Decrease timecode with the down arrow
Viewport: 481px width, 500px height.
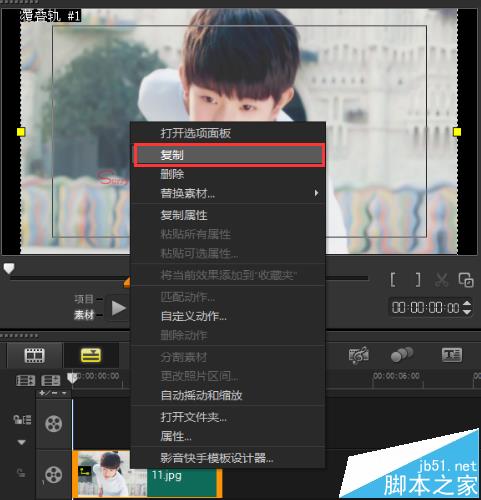coord(467,312)
